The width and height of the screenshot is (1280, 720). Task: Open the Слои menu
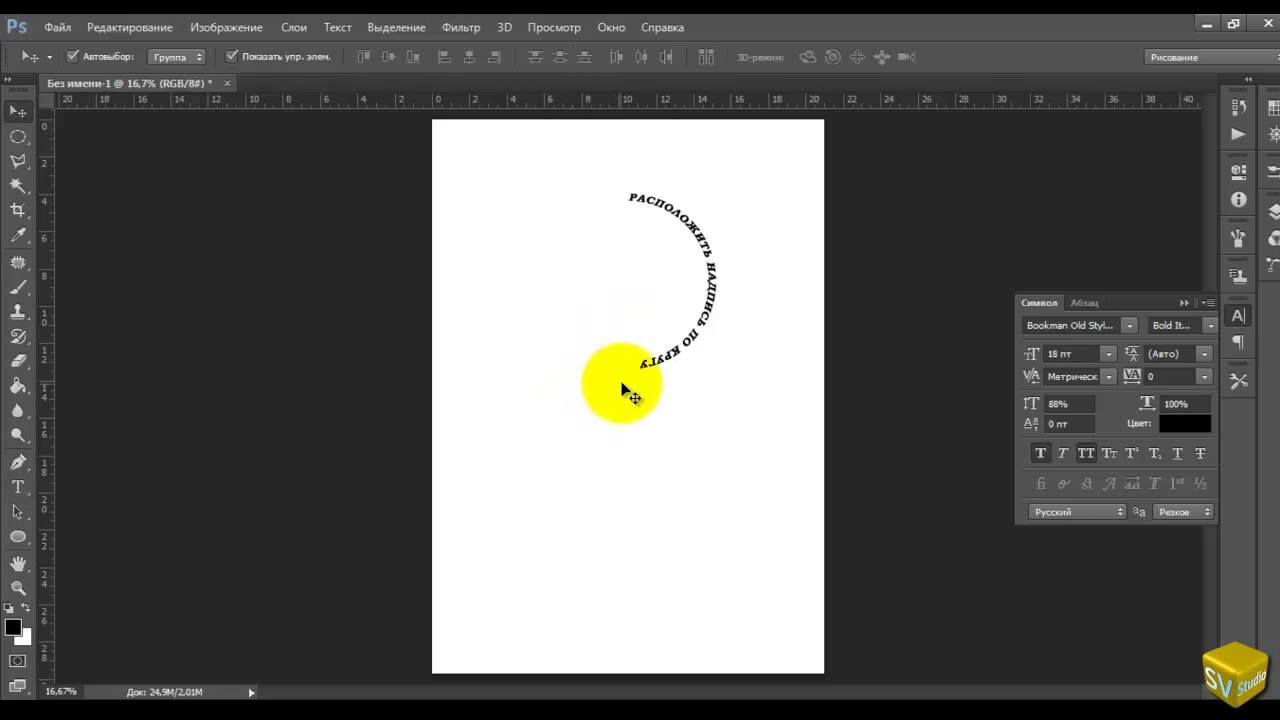pos(294,27)
